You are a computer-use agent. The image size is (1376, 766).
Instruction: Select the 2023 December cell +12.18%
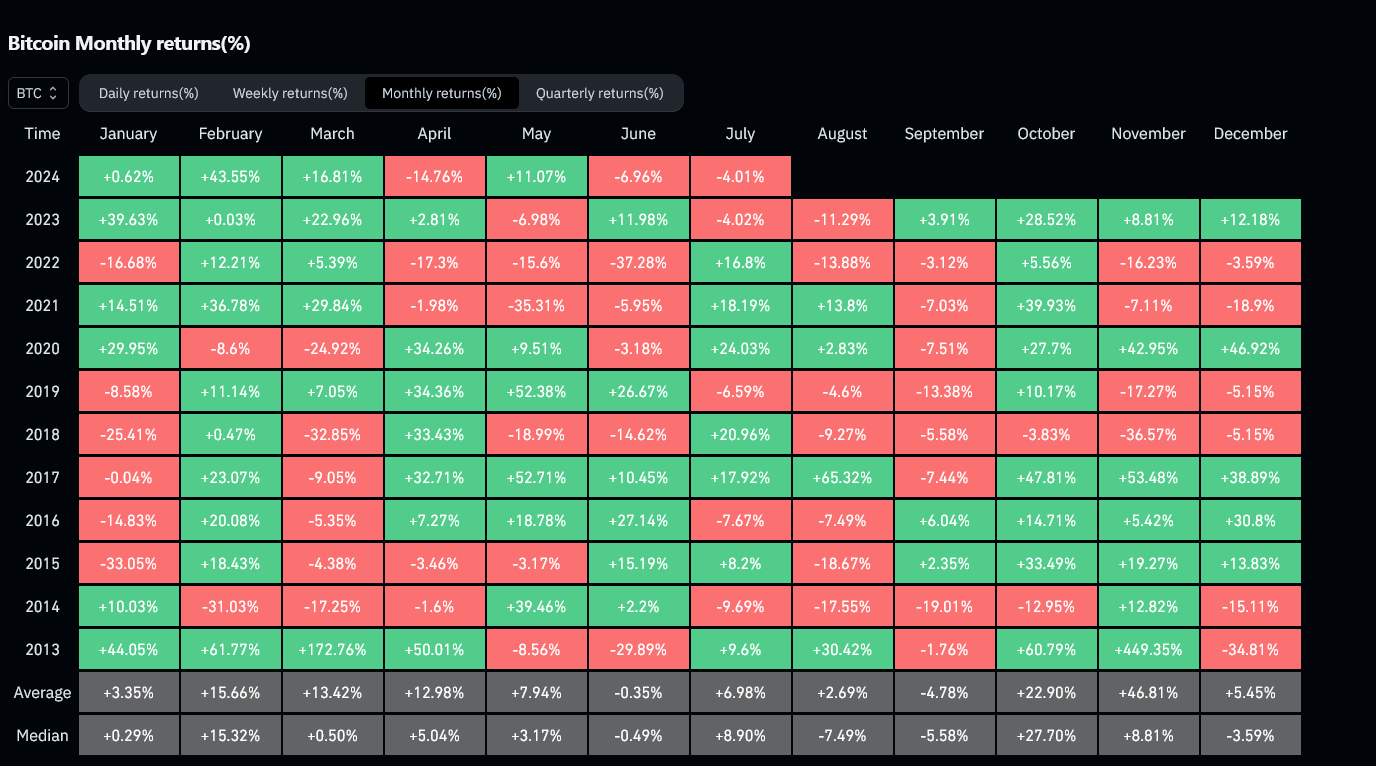(1250, 219)
